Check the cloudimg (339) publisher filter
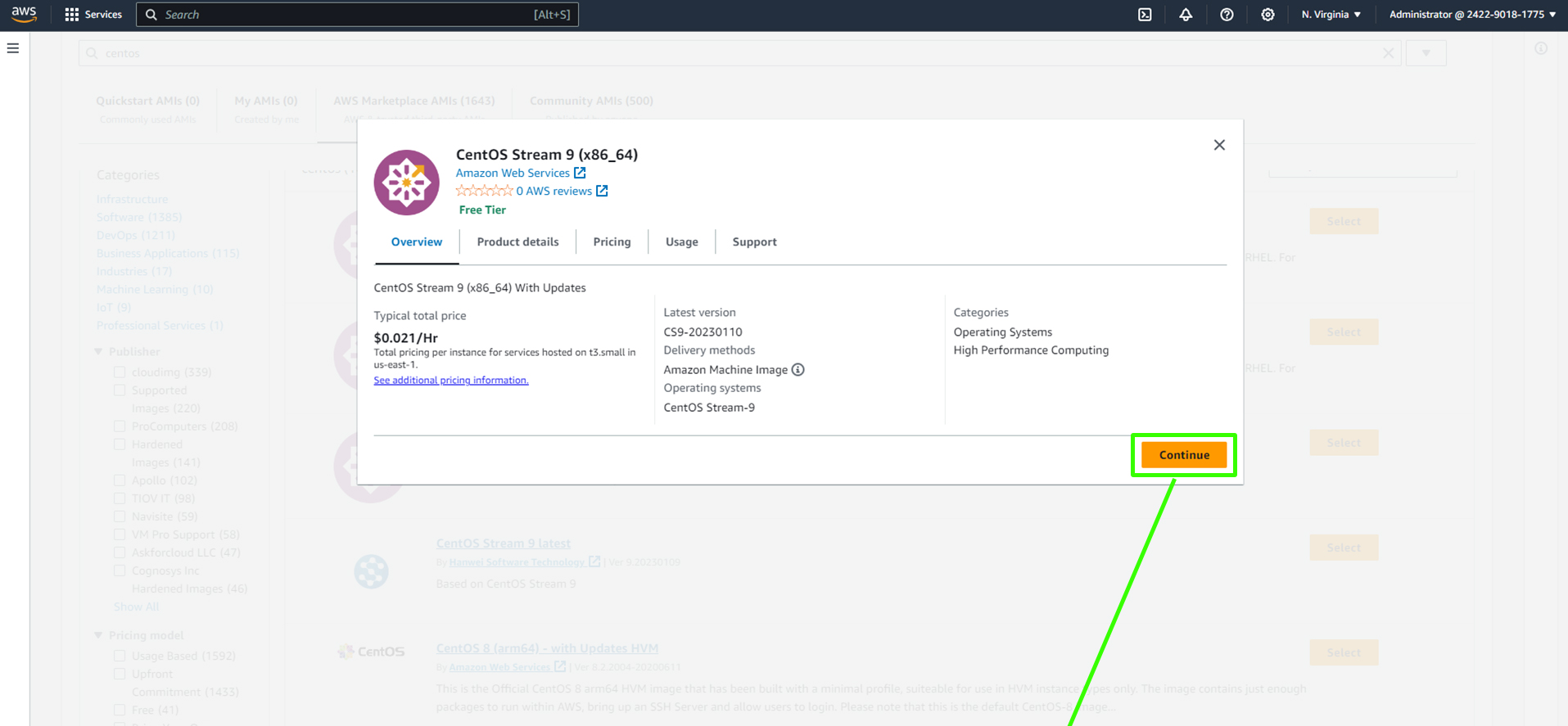 (120, 372)
